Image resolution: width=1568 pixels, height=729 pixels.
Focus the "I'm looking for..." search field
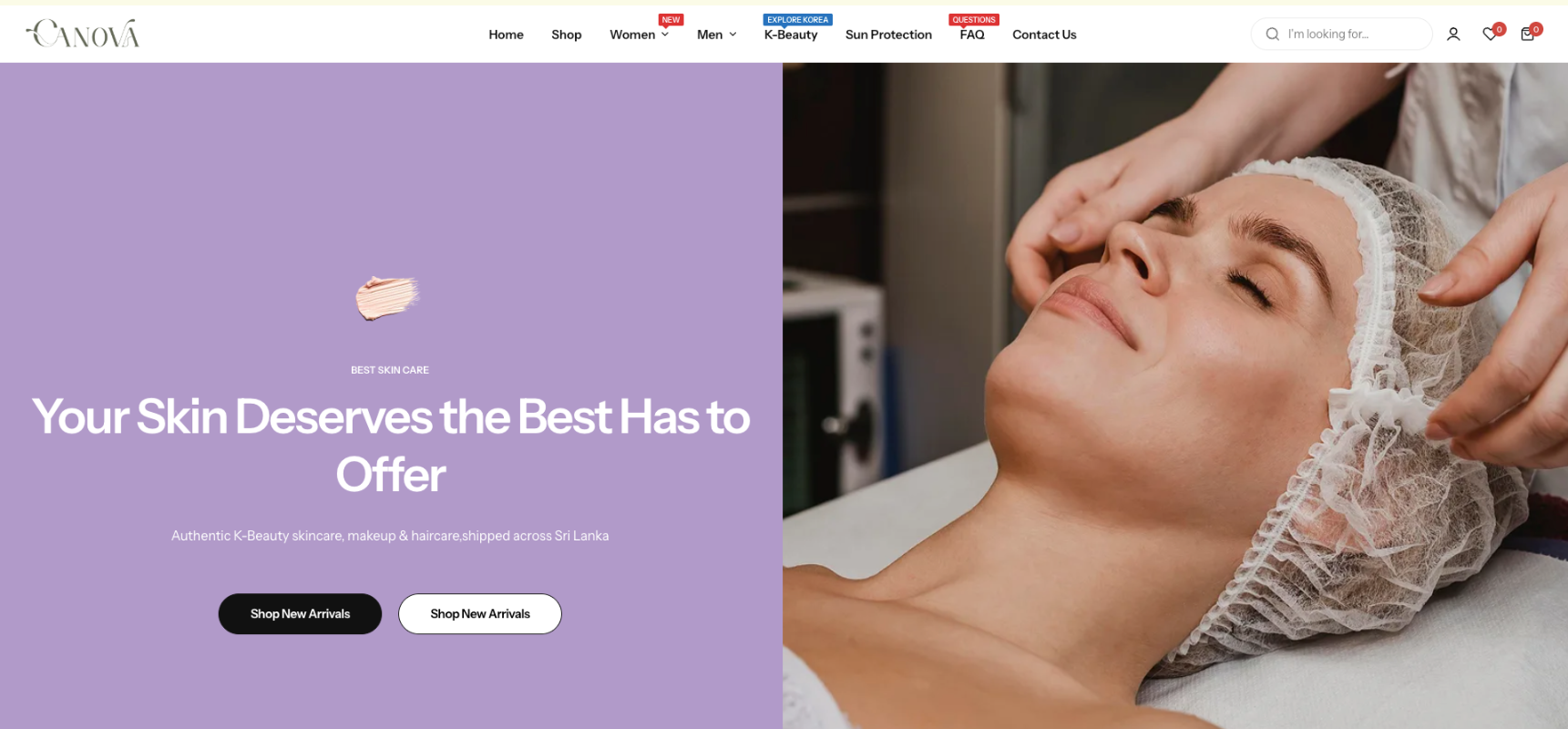1352,35
